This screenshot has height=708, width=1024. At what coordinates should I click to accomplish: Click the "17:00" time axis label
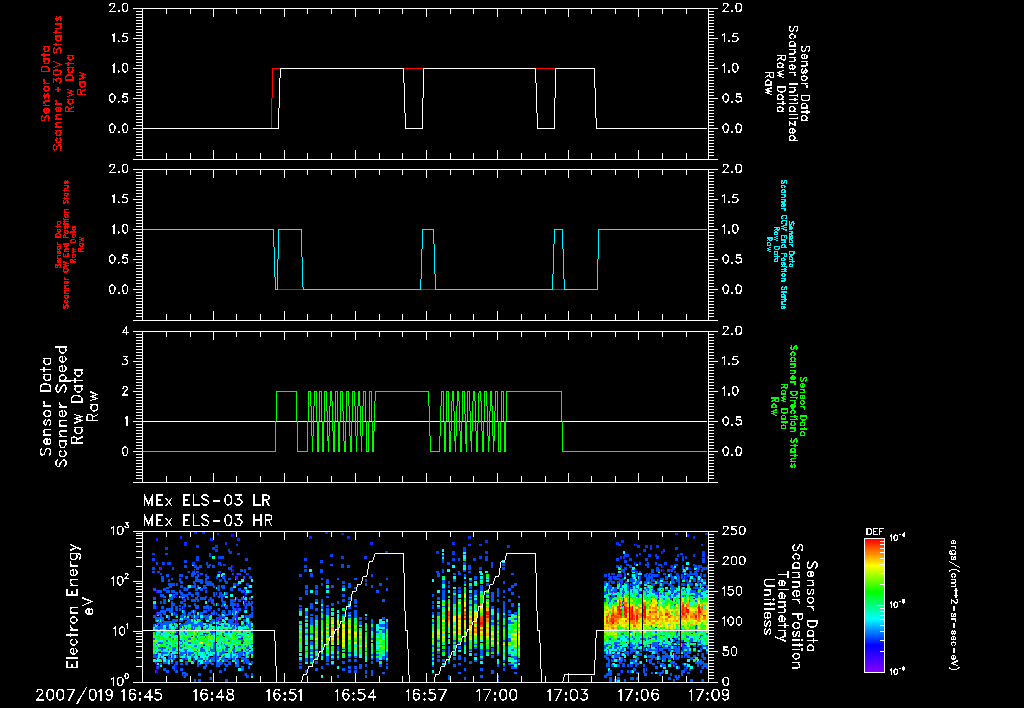496,695
